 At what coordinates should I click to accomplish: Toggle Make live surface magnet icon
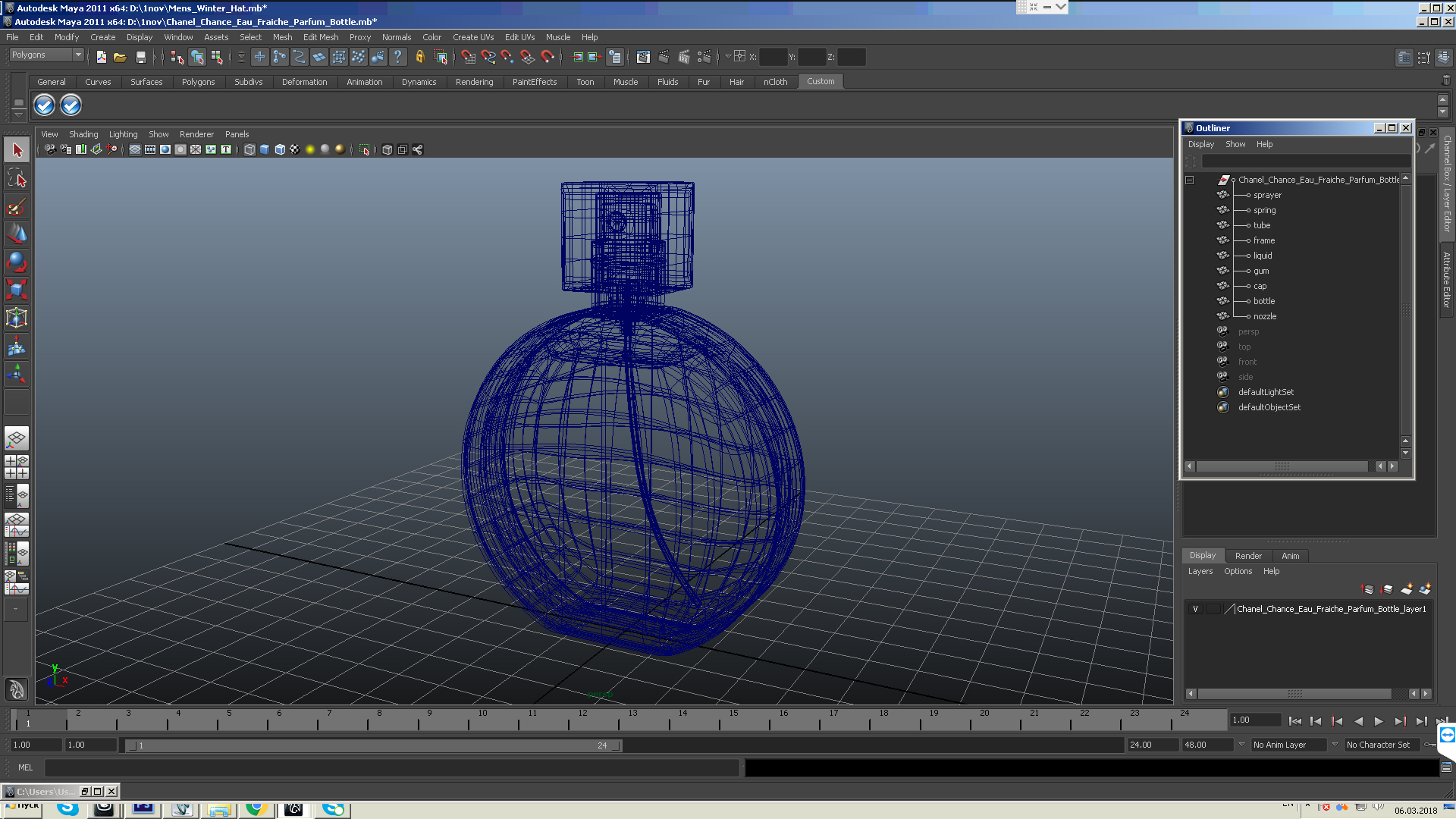[x=547, y=57]
